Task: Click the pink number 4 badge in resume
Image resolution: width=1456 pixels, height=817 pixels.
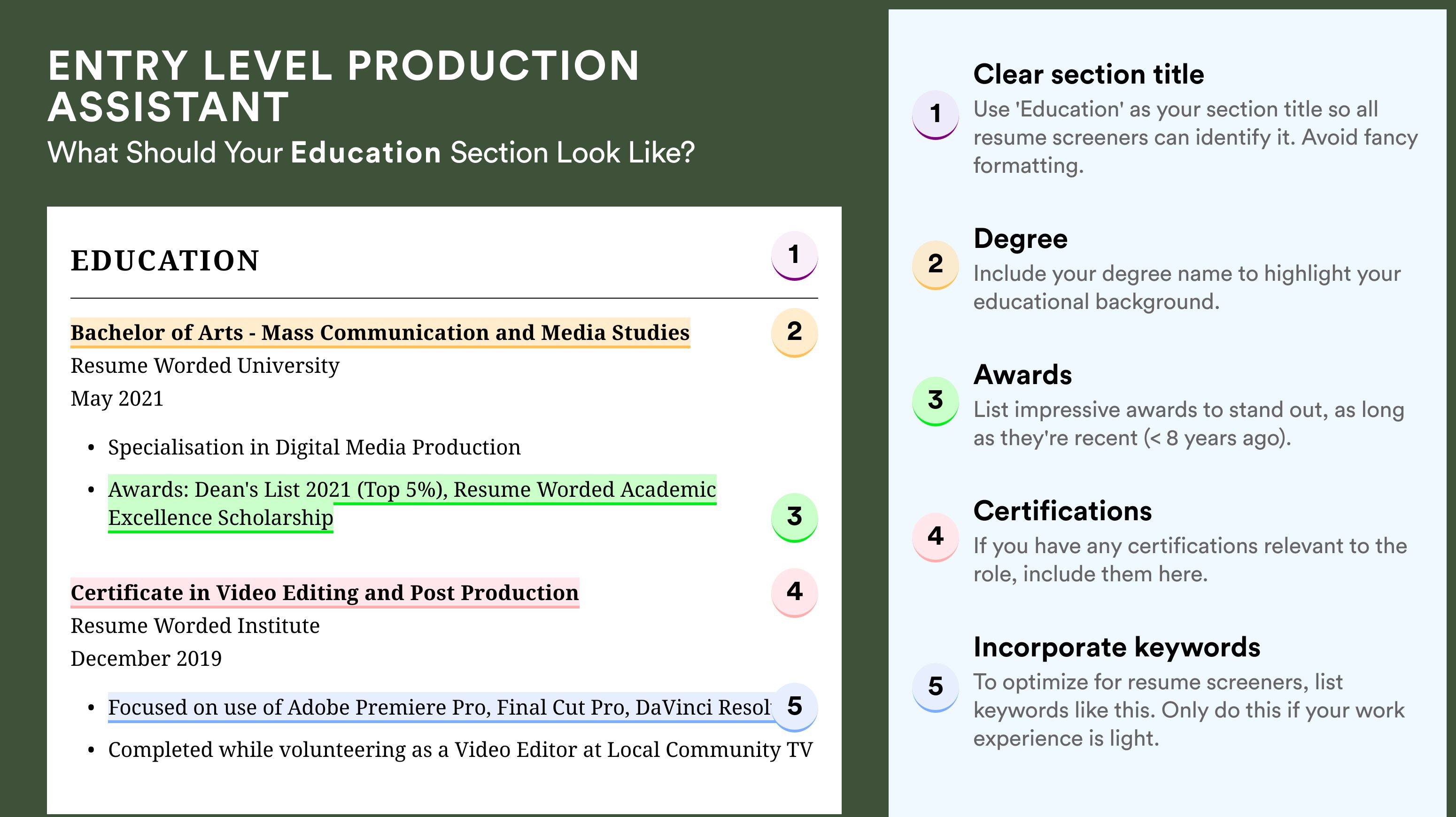Action: [x=794, y=592]
